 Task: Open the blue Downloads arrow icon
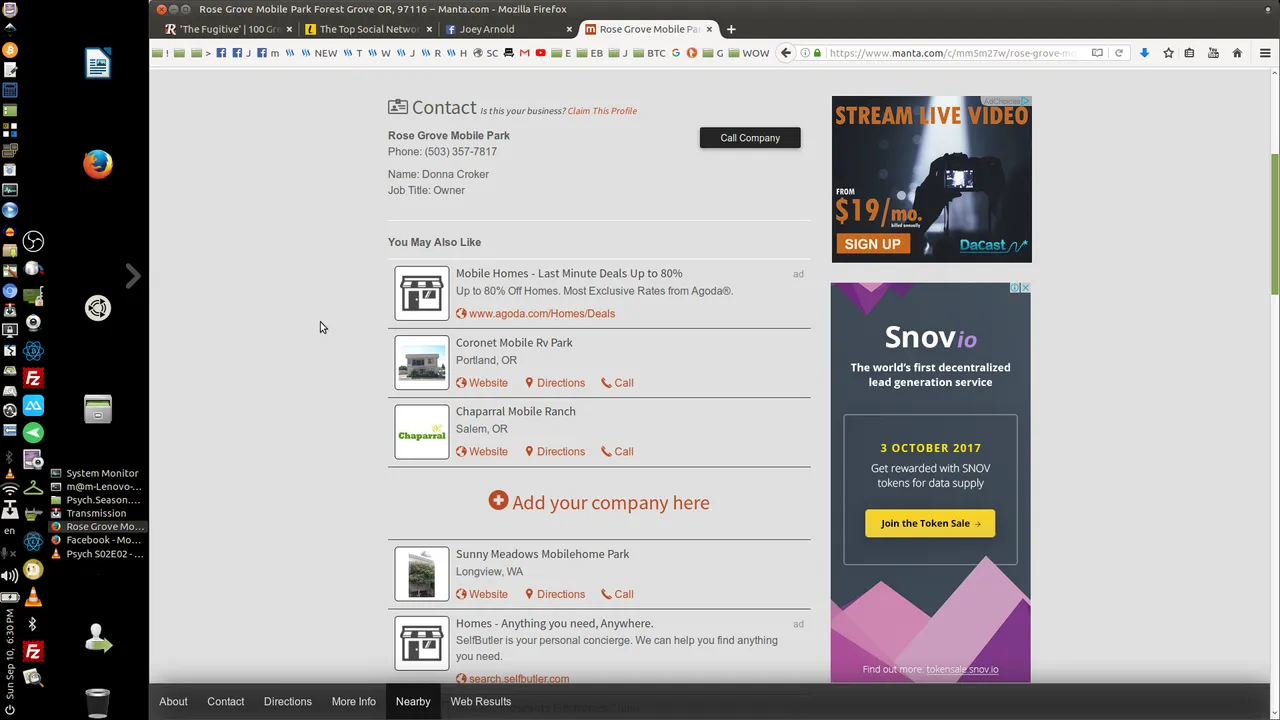[1145, 53]
